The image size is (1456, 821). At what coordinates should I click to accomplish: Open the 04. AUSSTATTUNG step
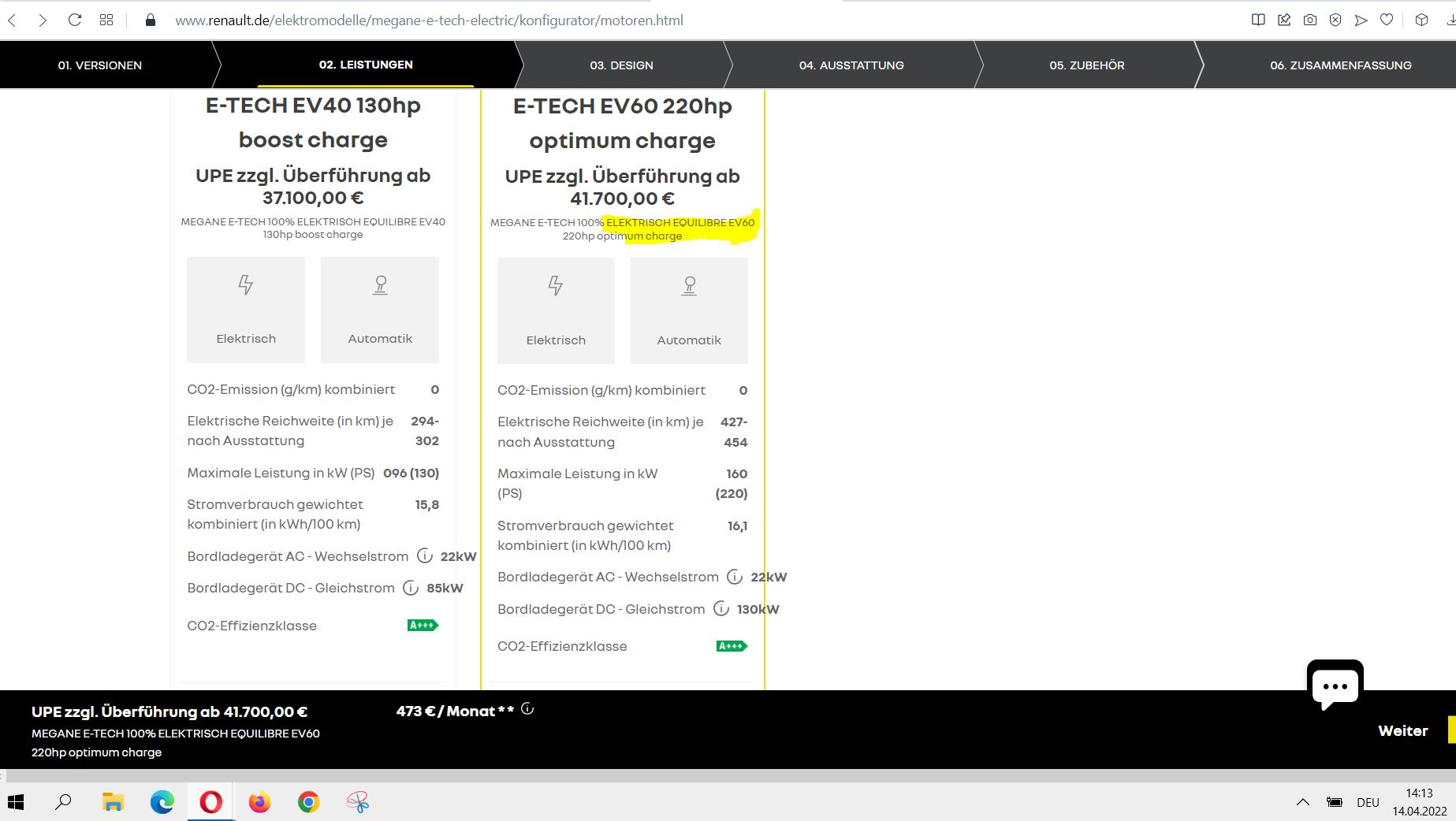(851, 65)
